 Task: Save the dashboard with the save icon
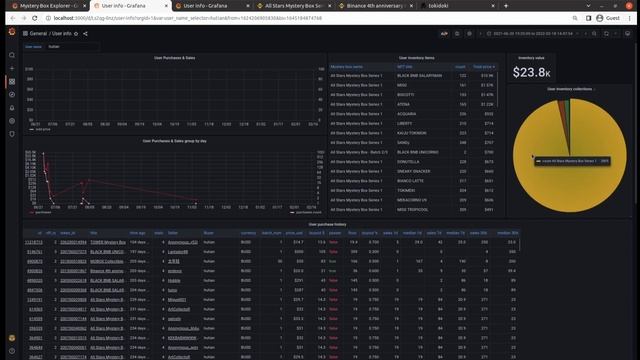[457, 33]
